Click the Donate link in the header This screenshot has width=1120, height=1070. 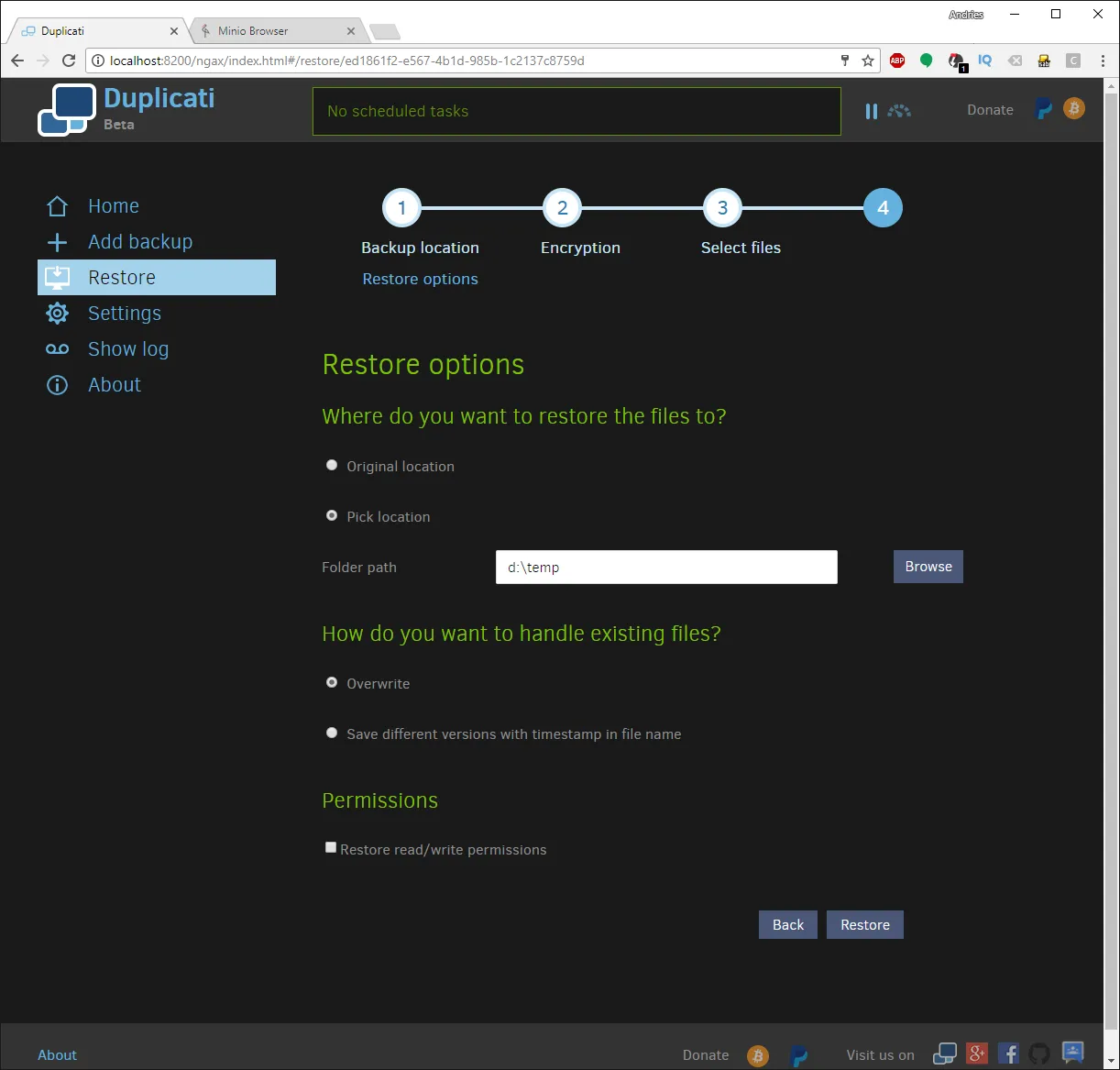[990, 110]
